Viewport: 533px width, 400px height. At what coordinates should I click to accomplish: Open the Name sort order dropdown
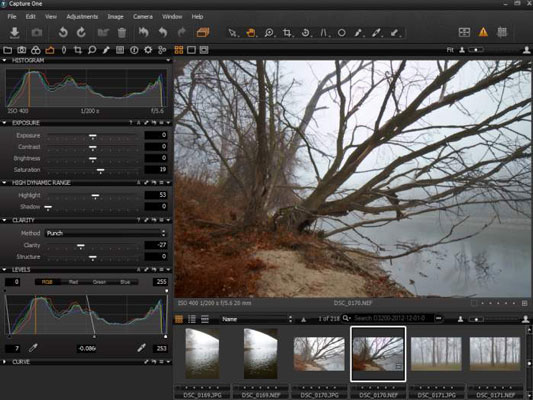click(x=257, y=319)
